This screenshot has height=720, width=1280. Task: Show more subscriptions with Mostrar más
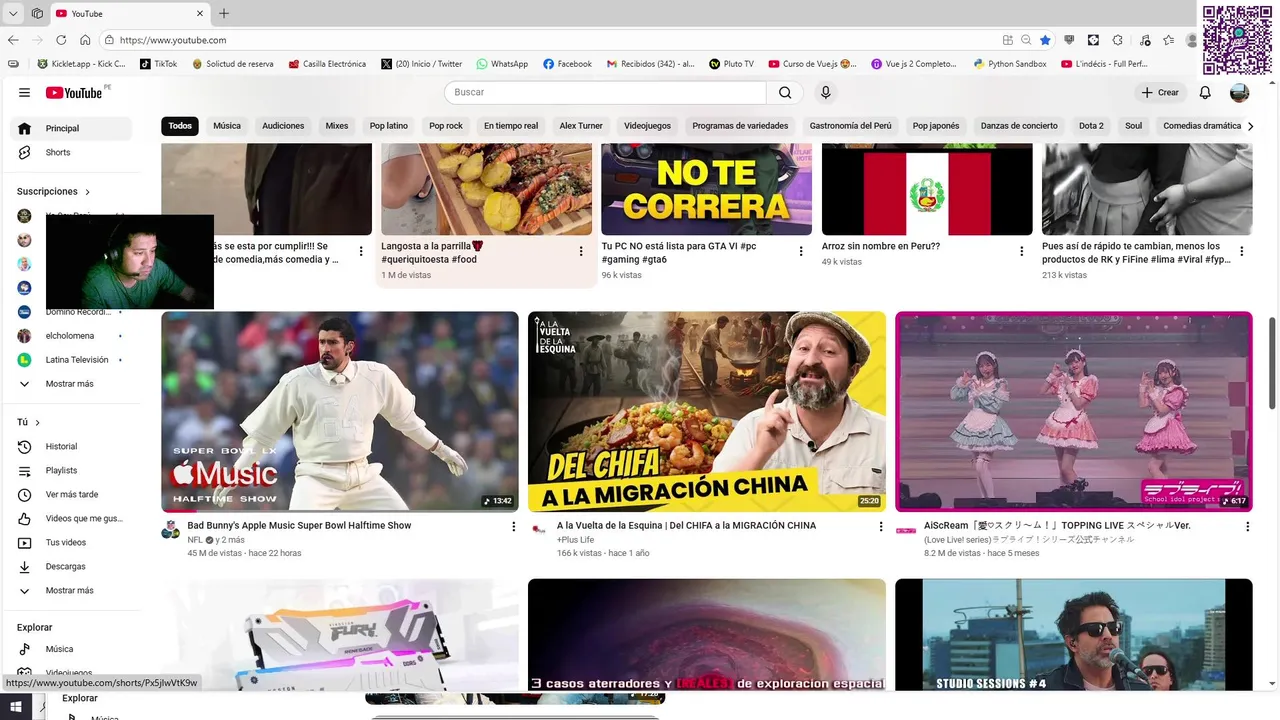coord(70,384)
